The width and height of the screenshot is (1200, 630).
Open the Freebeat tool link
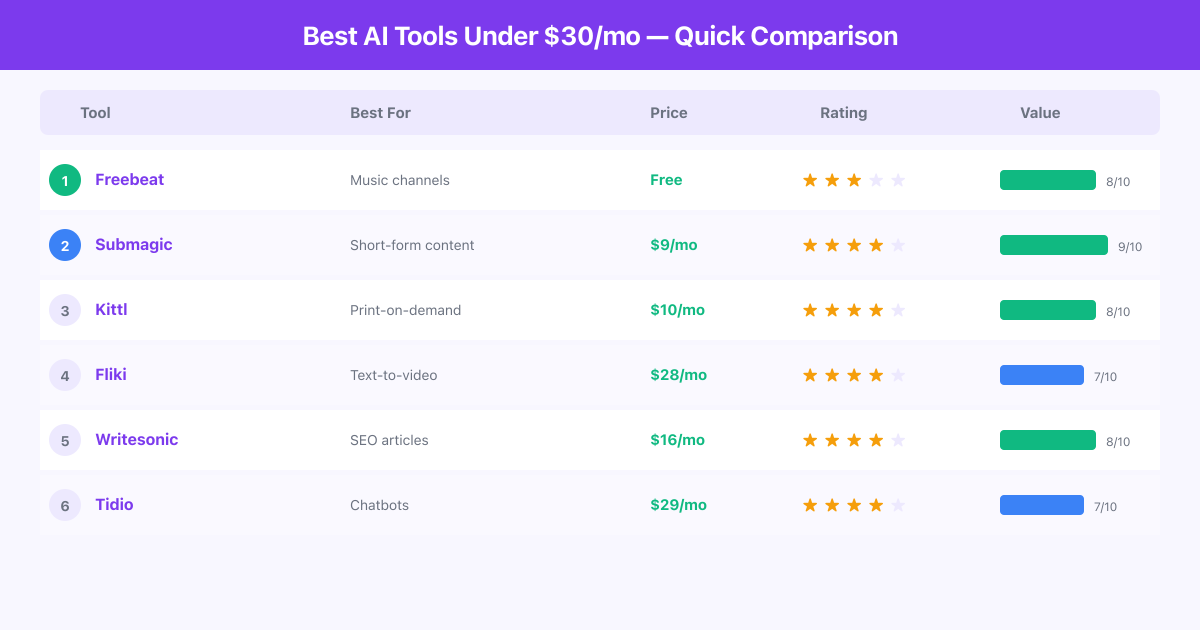click(129, 180)
